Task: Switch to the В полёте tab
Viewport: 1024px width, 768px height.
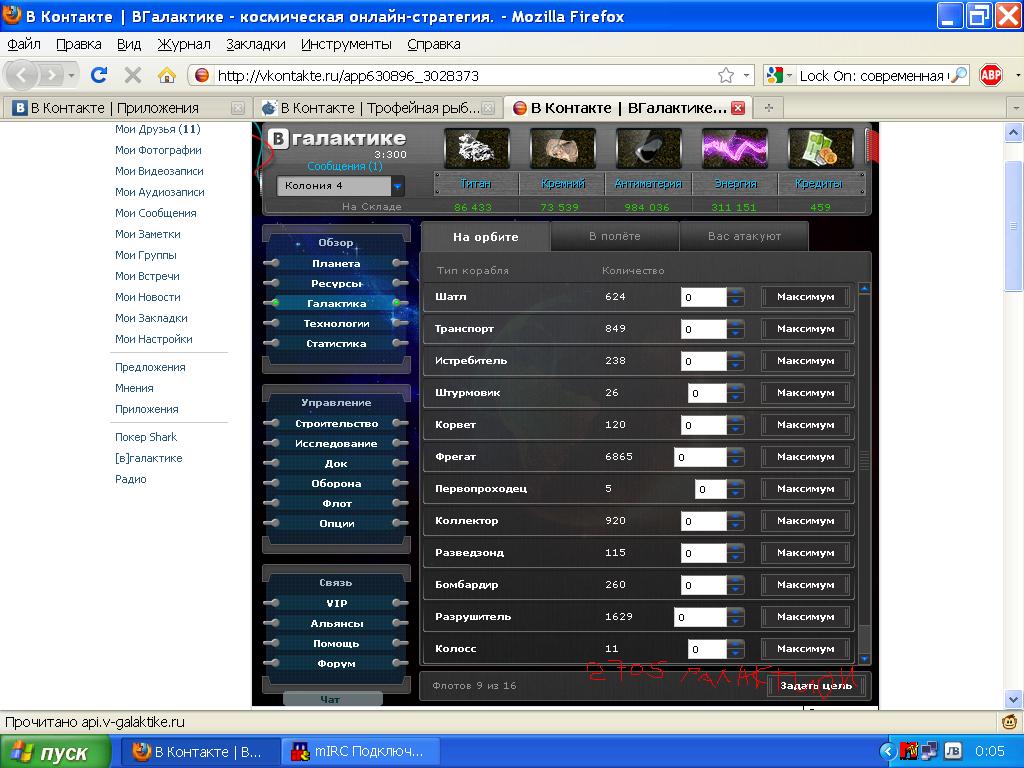Action: click(615, 236)
